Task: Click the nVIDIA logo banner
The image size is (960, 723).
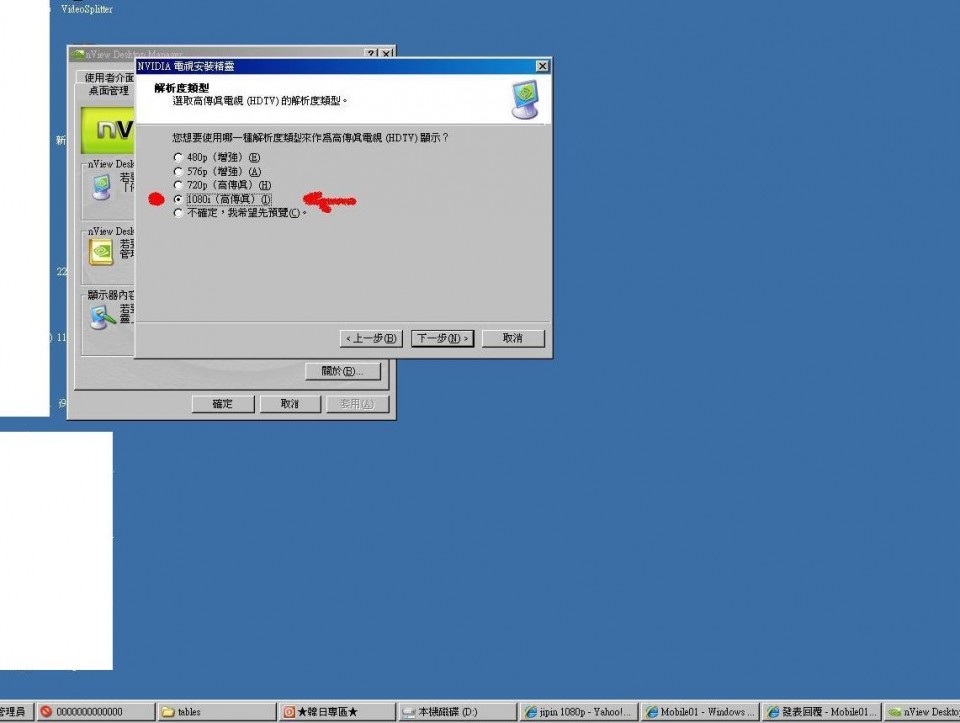Action: tap(108, 130)
